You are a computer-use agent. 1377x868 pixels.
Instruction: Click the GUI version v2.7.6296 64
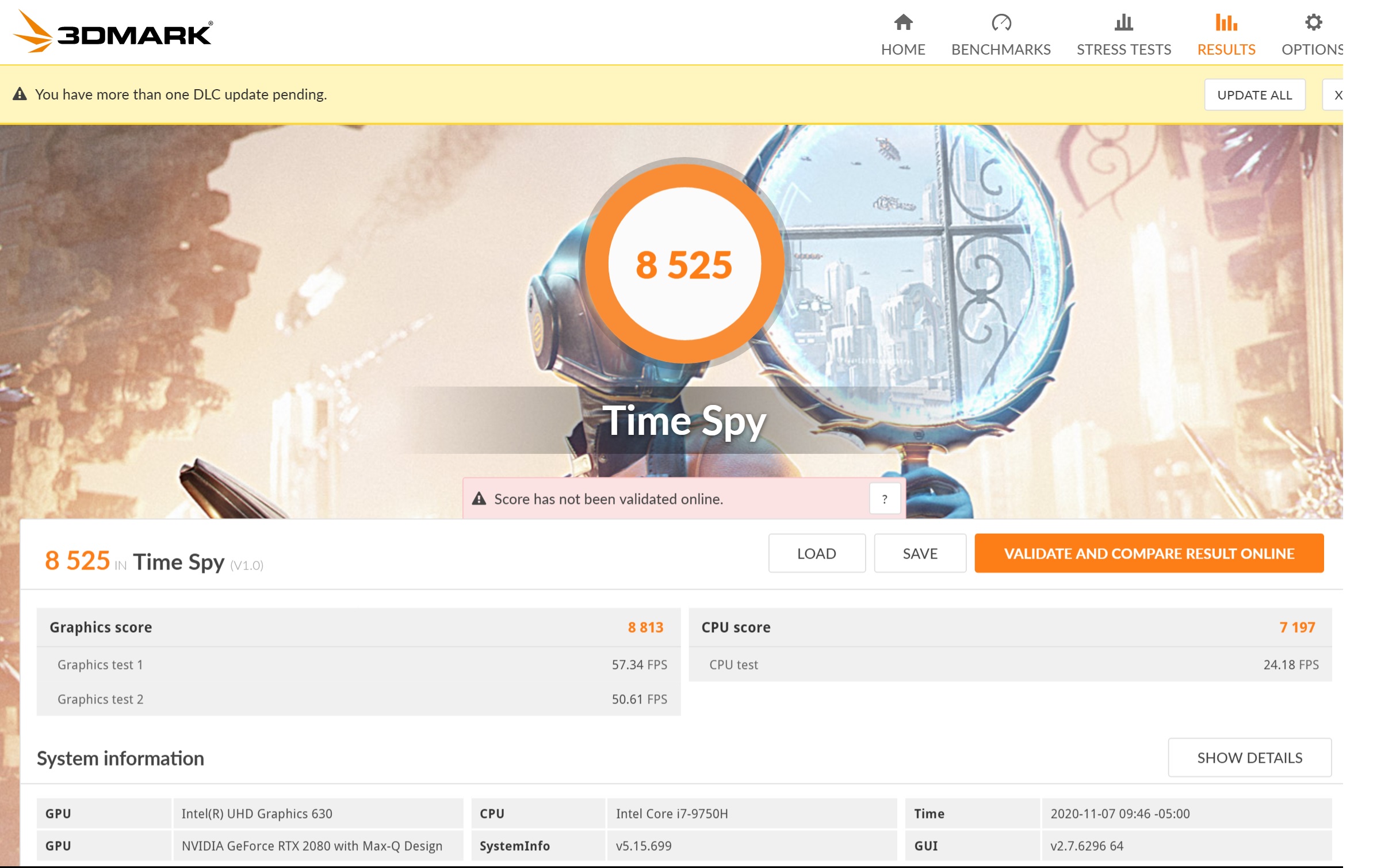[1187, 846]
